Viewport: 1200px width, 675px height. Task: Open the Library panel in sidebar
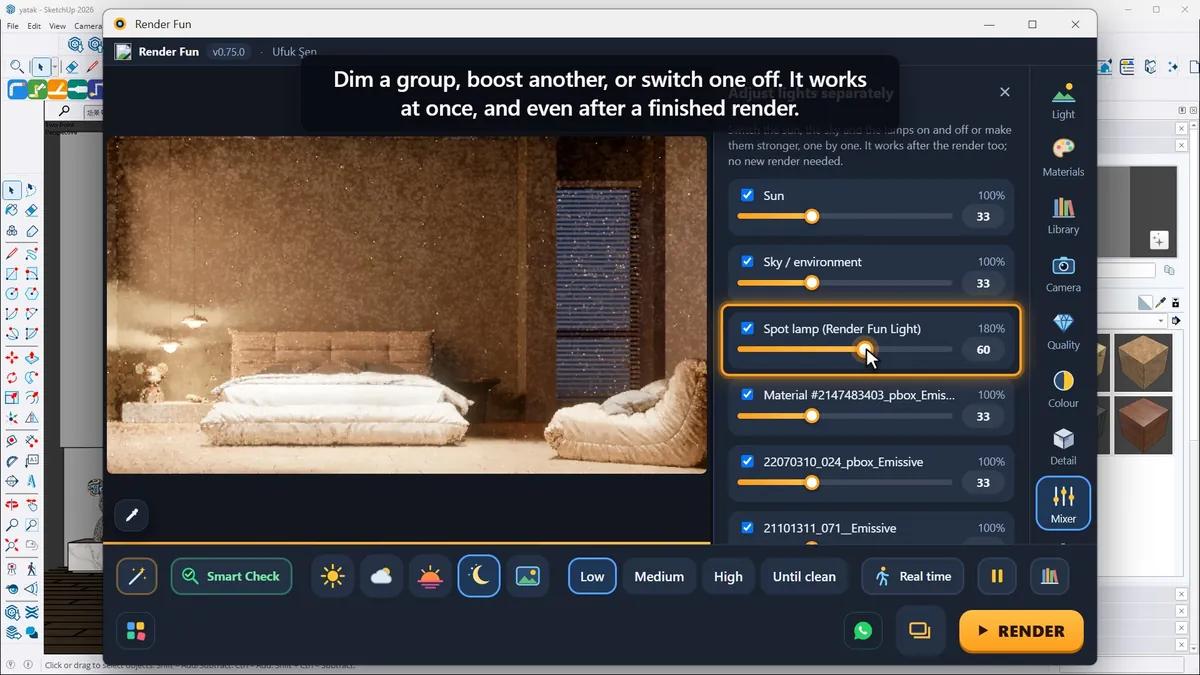(1063, 216)
